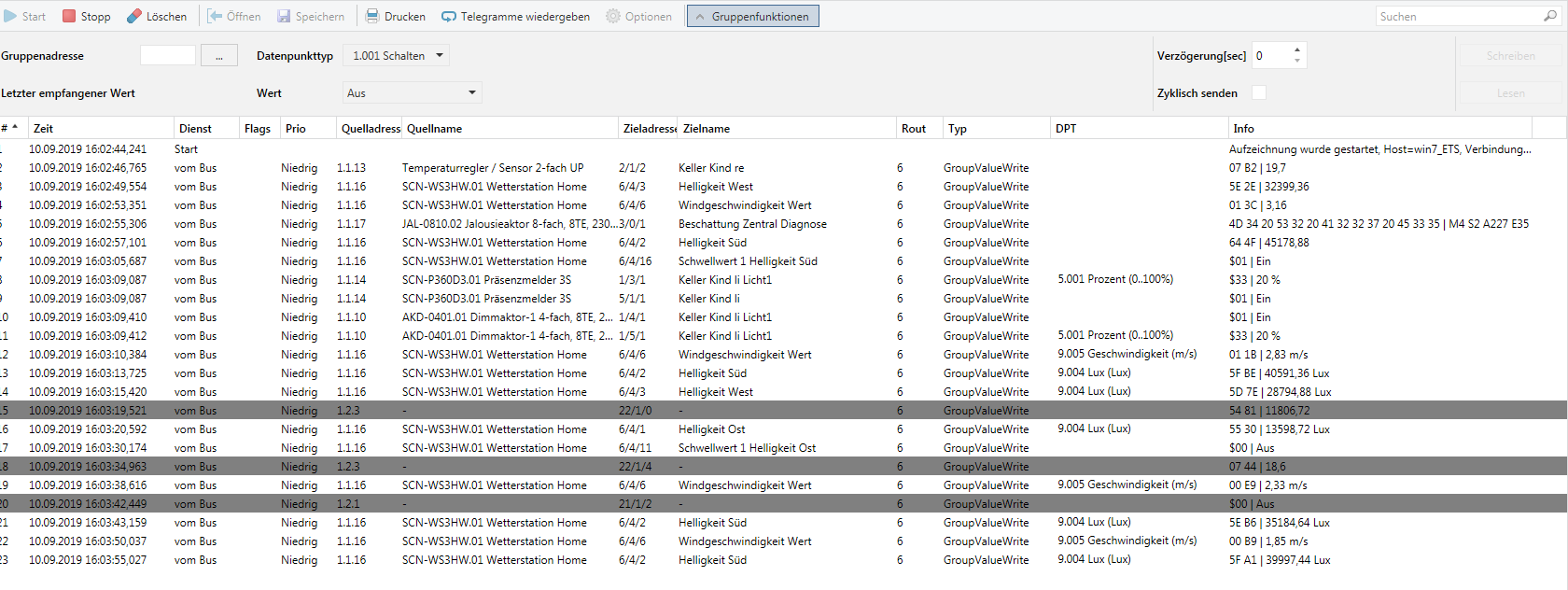
Task: Click the Verzögerung seconds input field
Action: coord(1271,55)
